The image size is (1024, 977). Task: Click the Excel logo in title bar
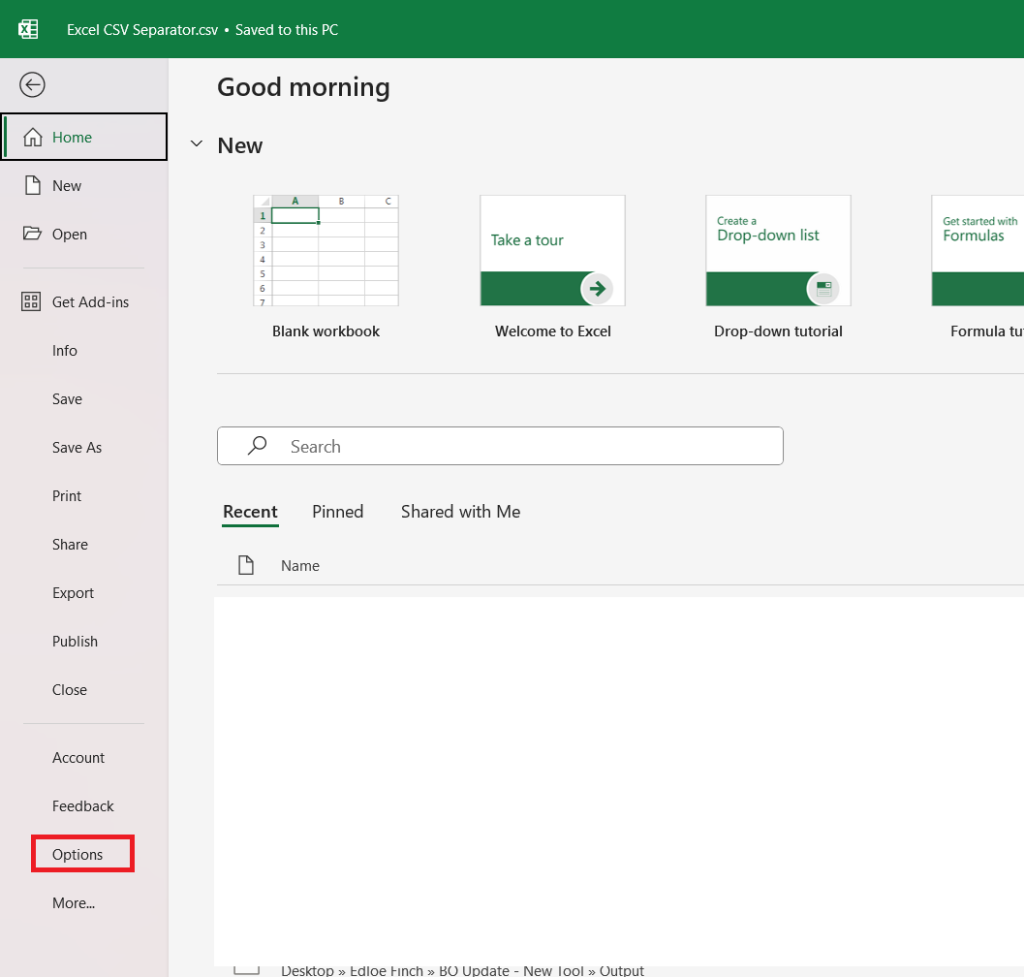[28, 29]
